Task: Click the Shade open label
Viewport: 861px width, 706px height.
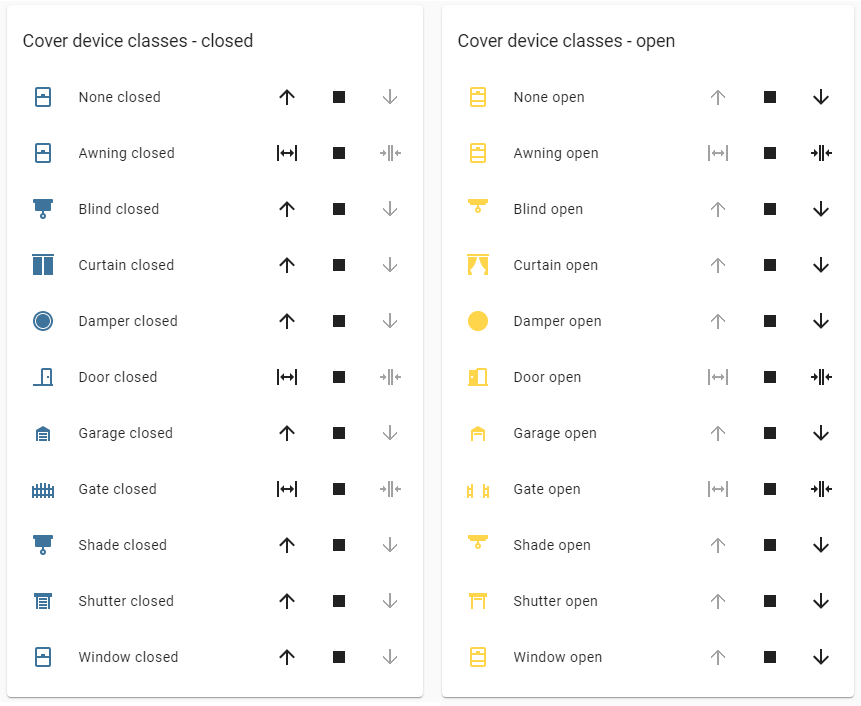Action: point(551,545)
